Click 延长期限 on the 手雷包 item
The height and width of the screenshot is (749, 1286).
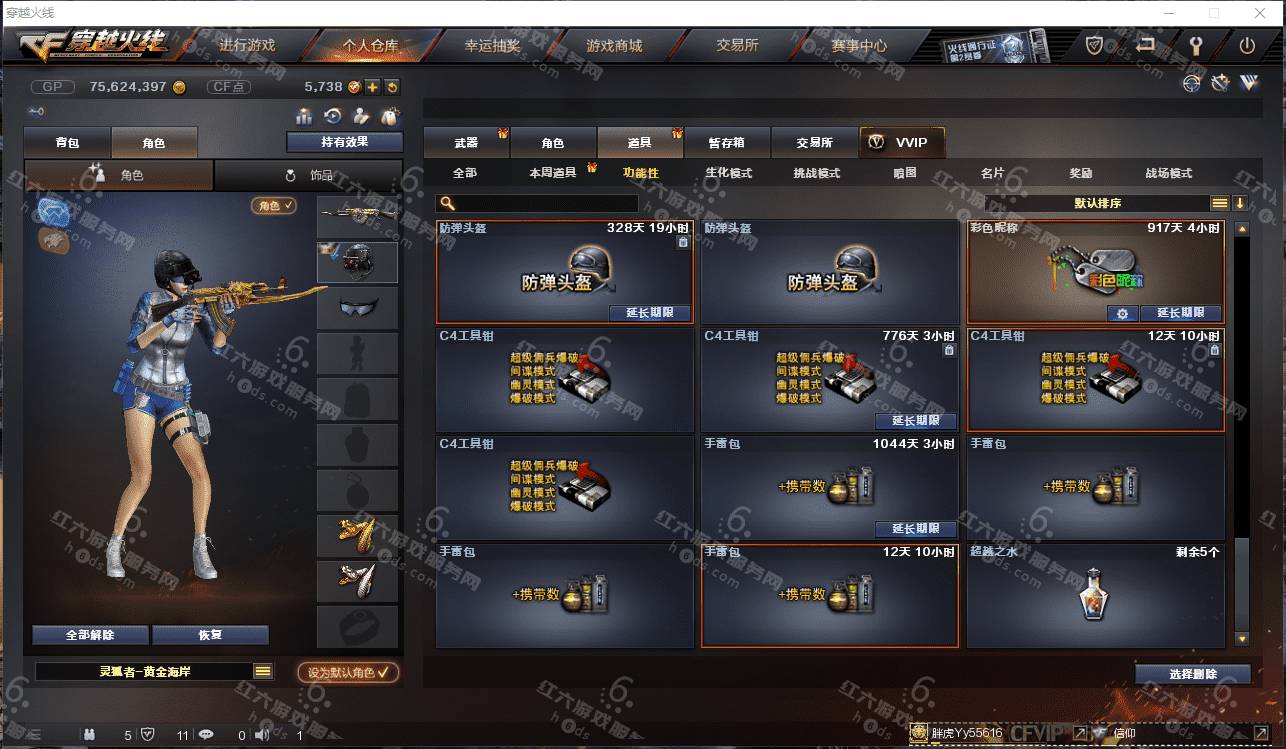click(x=916, y=528)
